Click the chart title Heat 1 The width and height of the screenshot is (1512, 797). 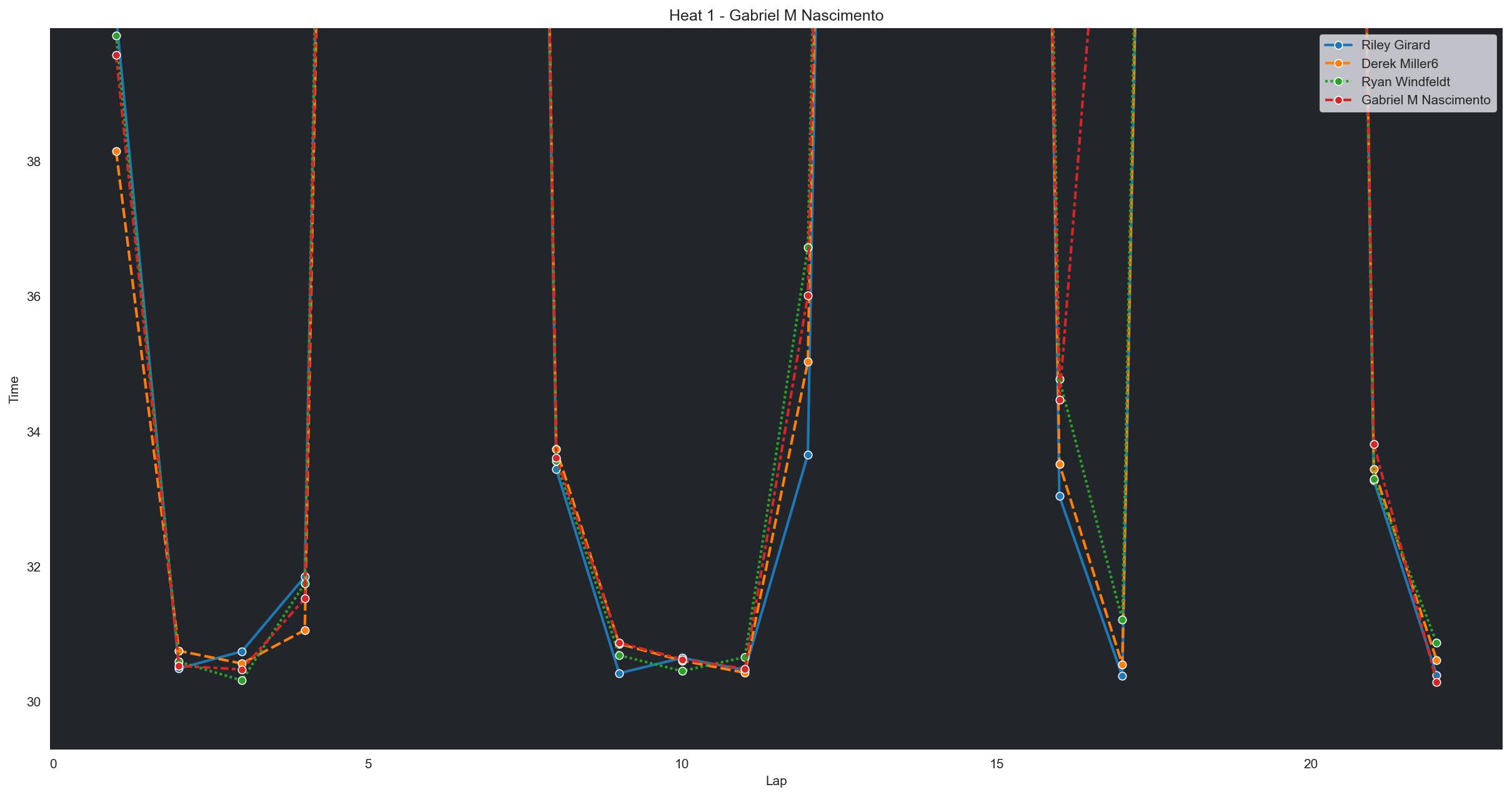[x=776, y=16]
